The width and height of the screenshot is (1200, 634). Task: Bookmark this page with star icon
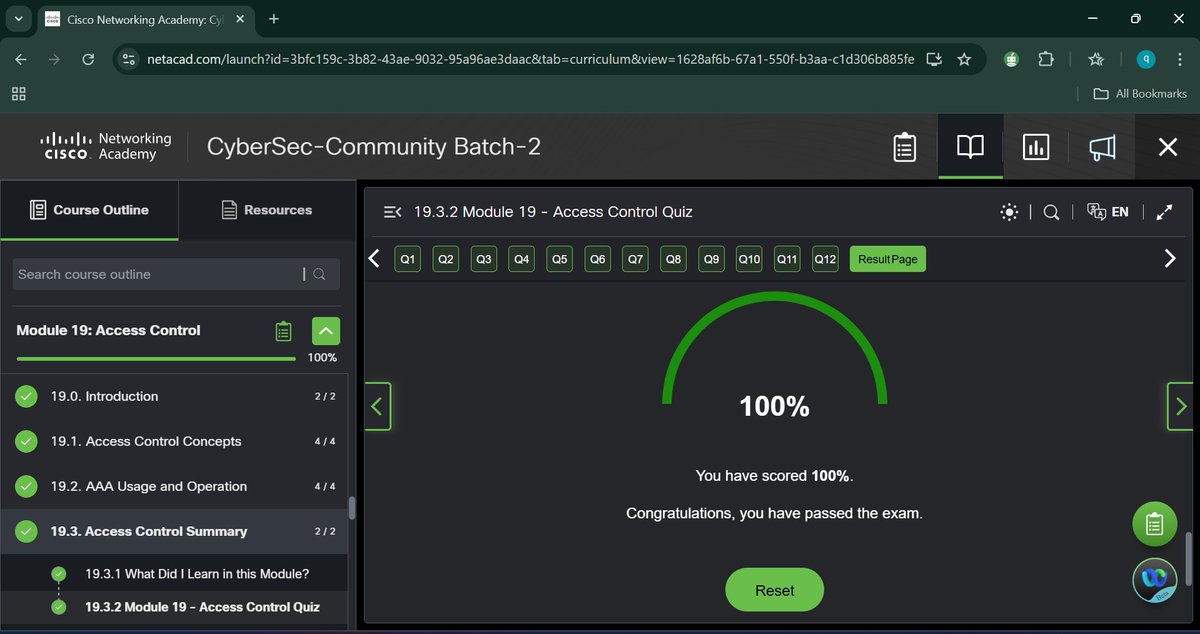[x=964, y=60]
